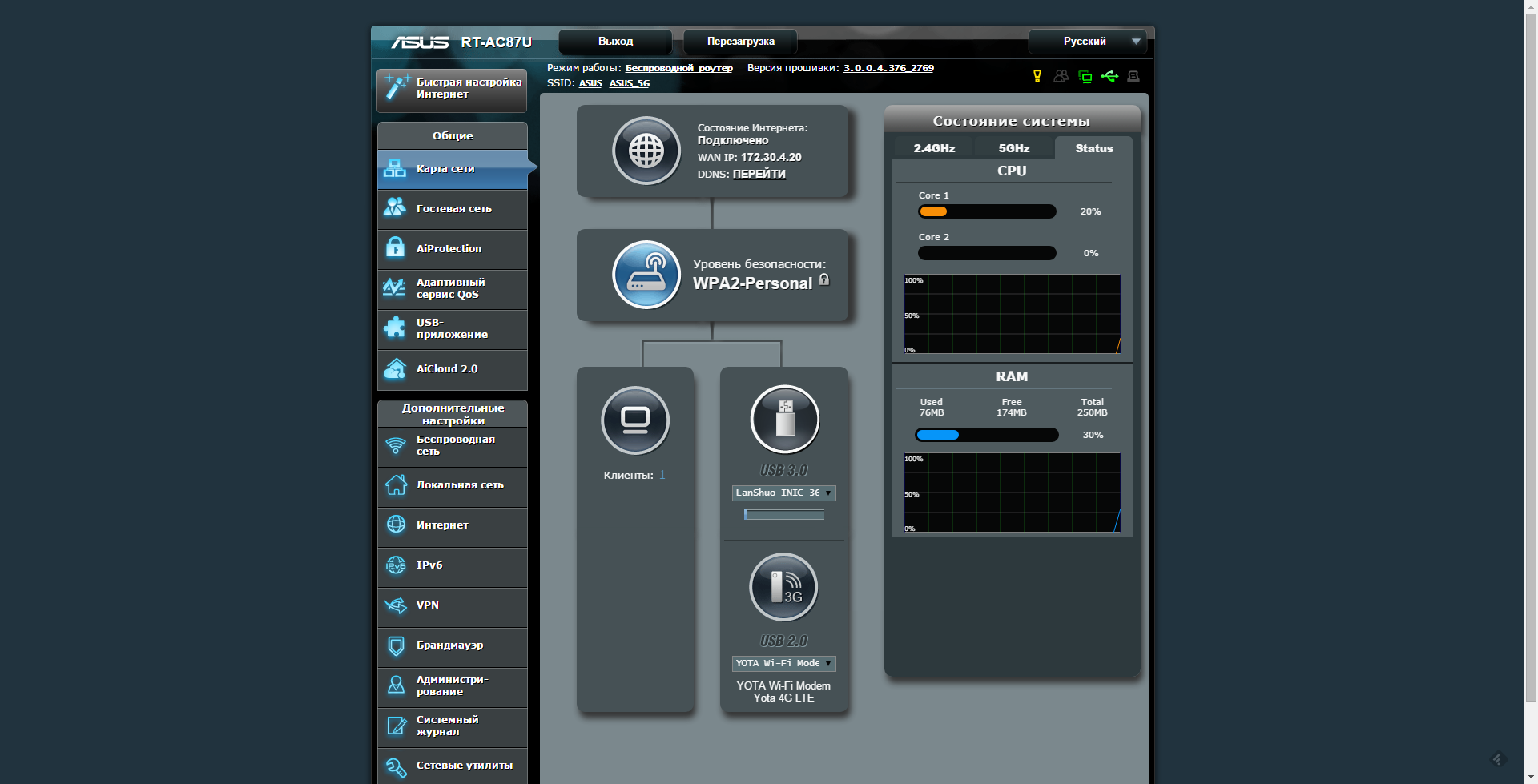
Task: Click the Перезагрузка reboot button
Action: [740, 42]
